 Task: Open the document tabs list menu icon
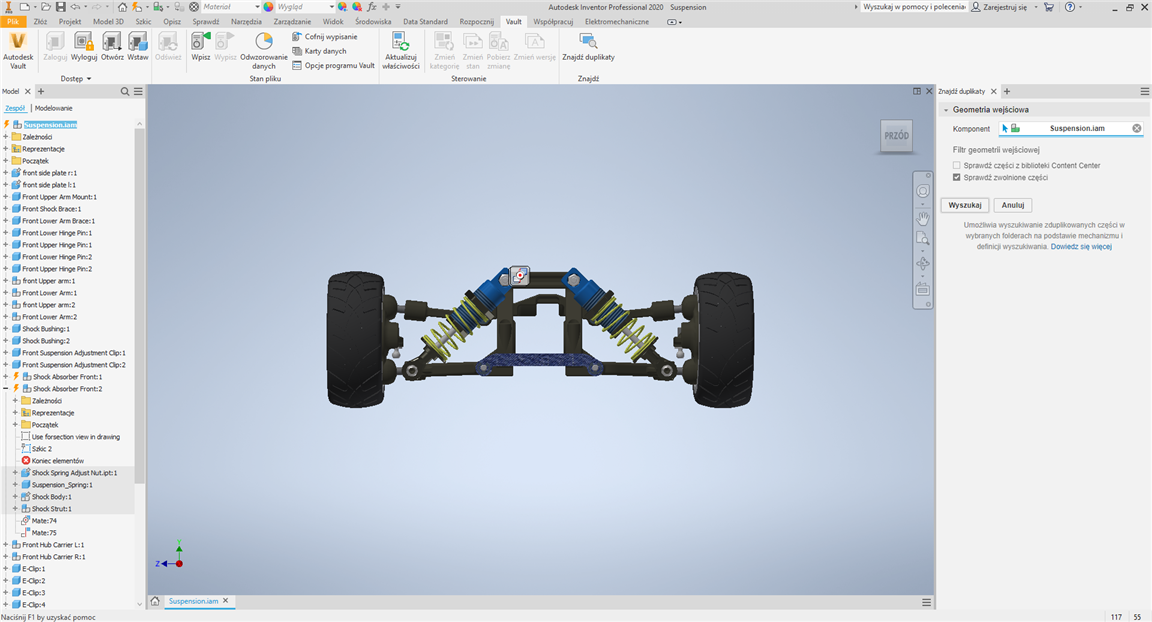coord(926,602)
